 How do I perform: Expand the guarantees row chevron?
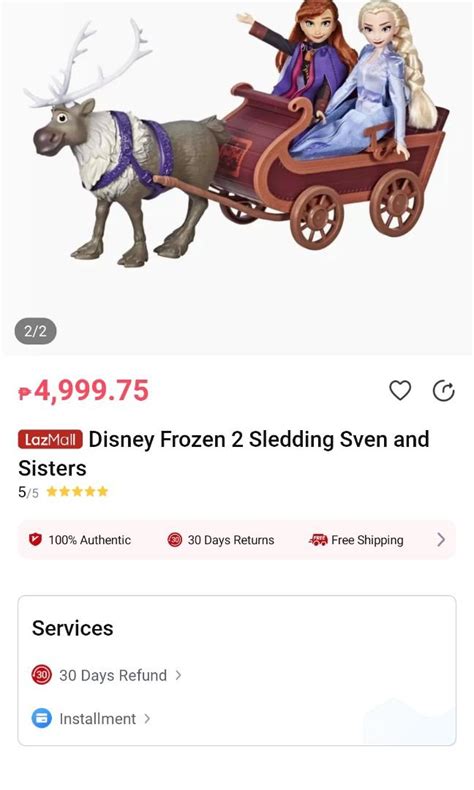[441, 540]
